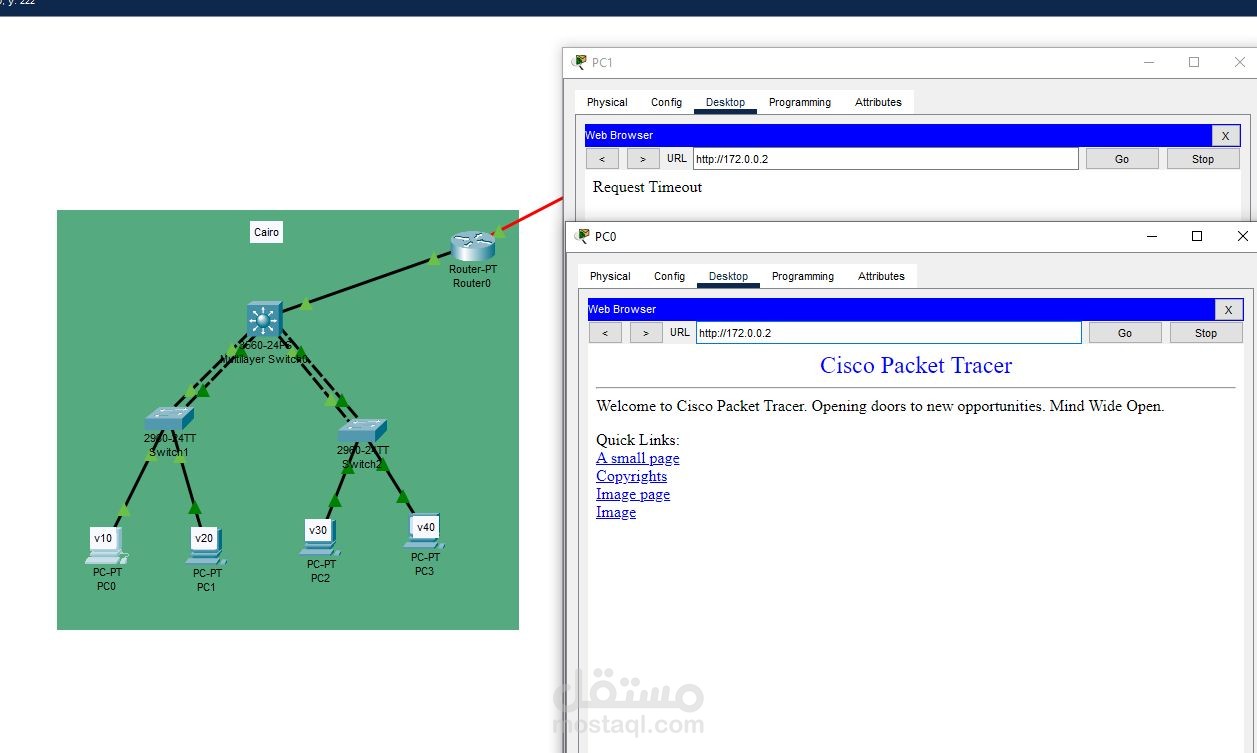The width and height of the screenshot is (1257, 753).
Task: Switch to Config tab in PC1 window
Action: click(x=666, y=102)
